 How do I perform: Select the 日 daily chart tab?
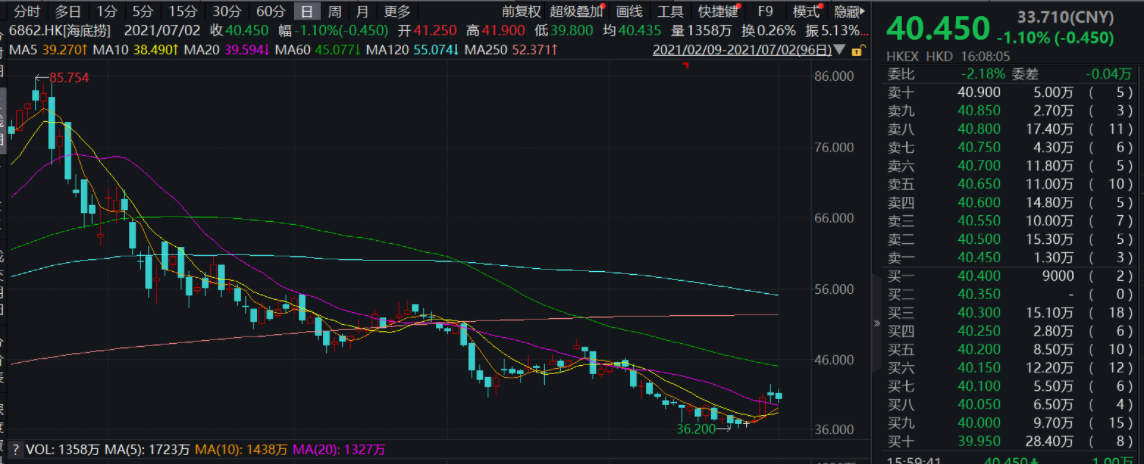tap(308, 12)
